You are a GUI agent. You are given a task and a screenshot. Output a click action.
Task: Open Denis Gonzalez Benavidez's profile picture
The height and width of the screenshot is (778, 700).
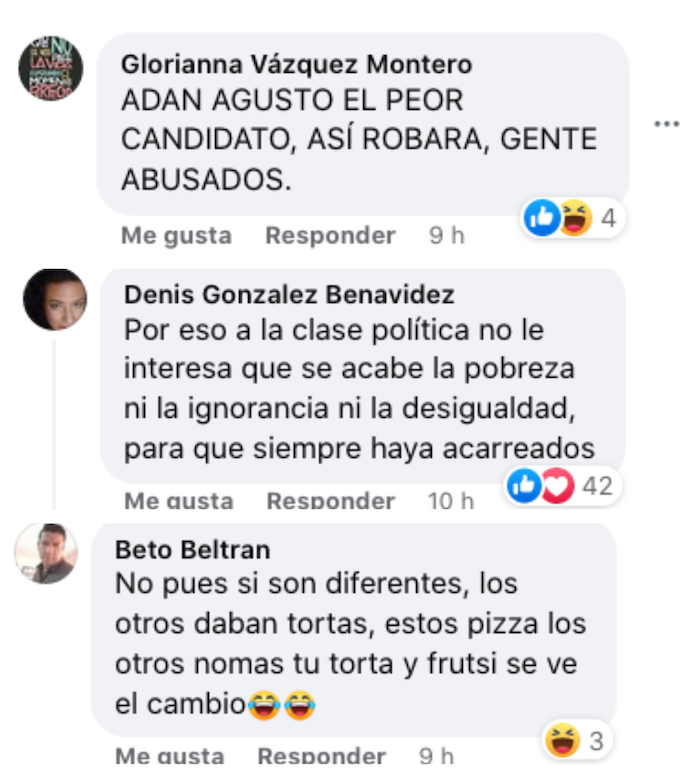(x=55, y=300)
